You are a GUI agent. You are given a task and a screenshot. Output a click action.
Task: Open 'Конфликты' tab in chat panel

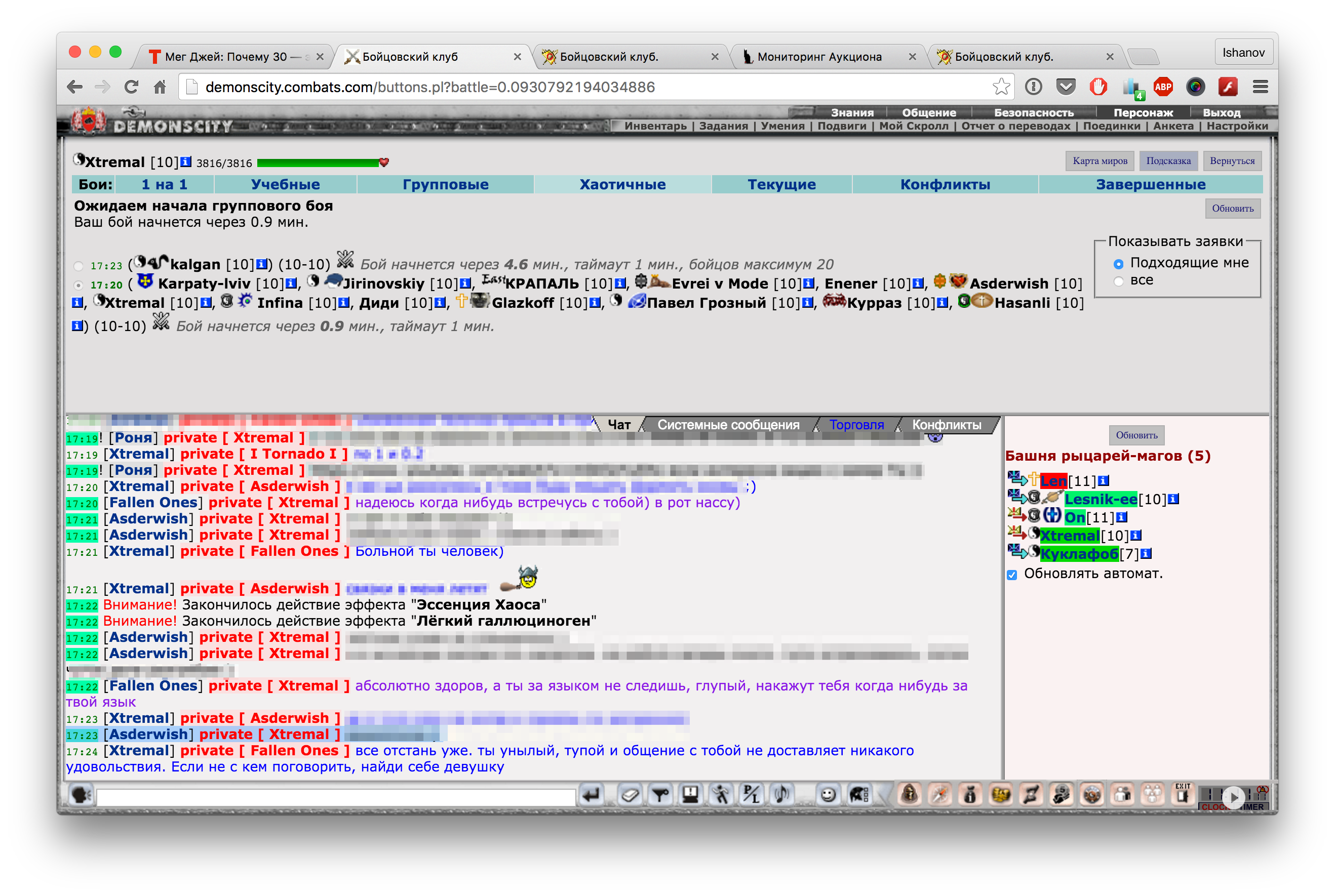click(947, 425)
